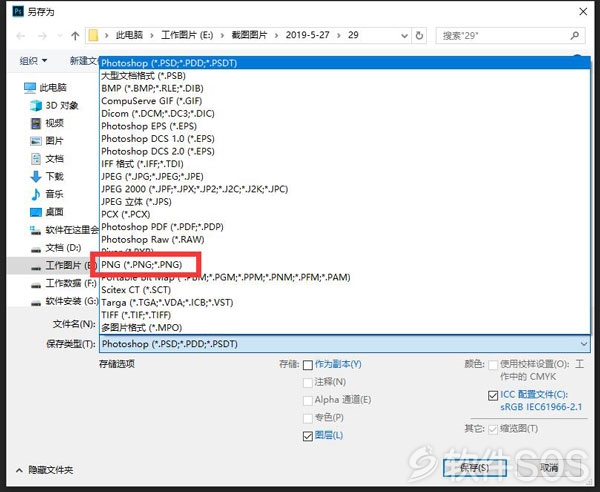Screen dimensions: 600x492
Task: Choose IFF 格式 format option
Action: [x=345, y=164]
